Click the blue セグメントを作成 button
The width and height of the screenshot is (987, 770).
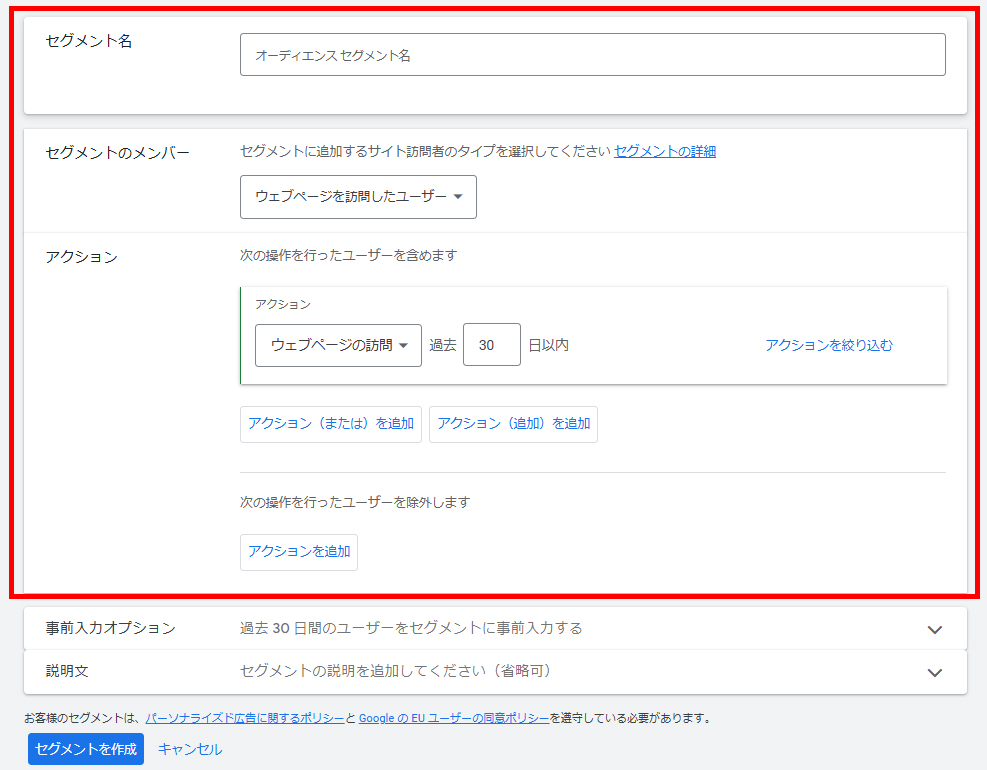click(86, 749)
